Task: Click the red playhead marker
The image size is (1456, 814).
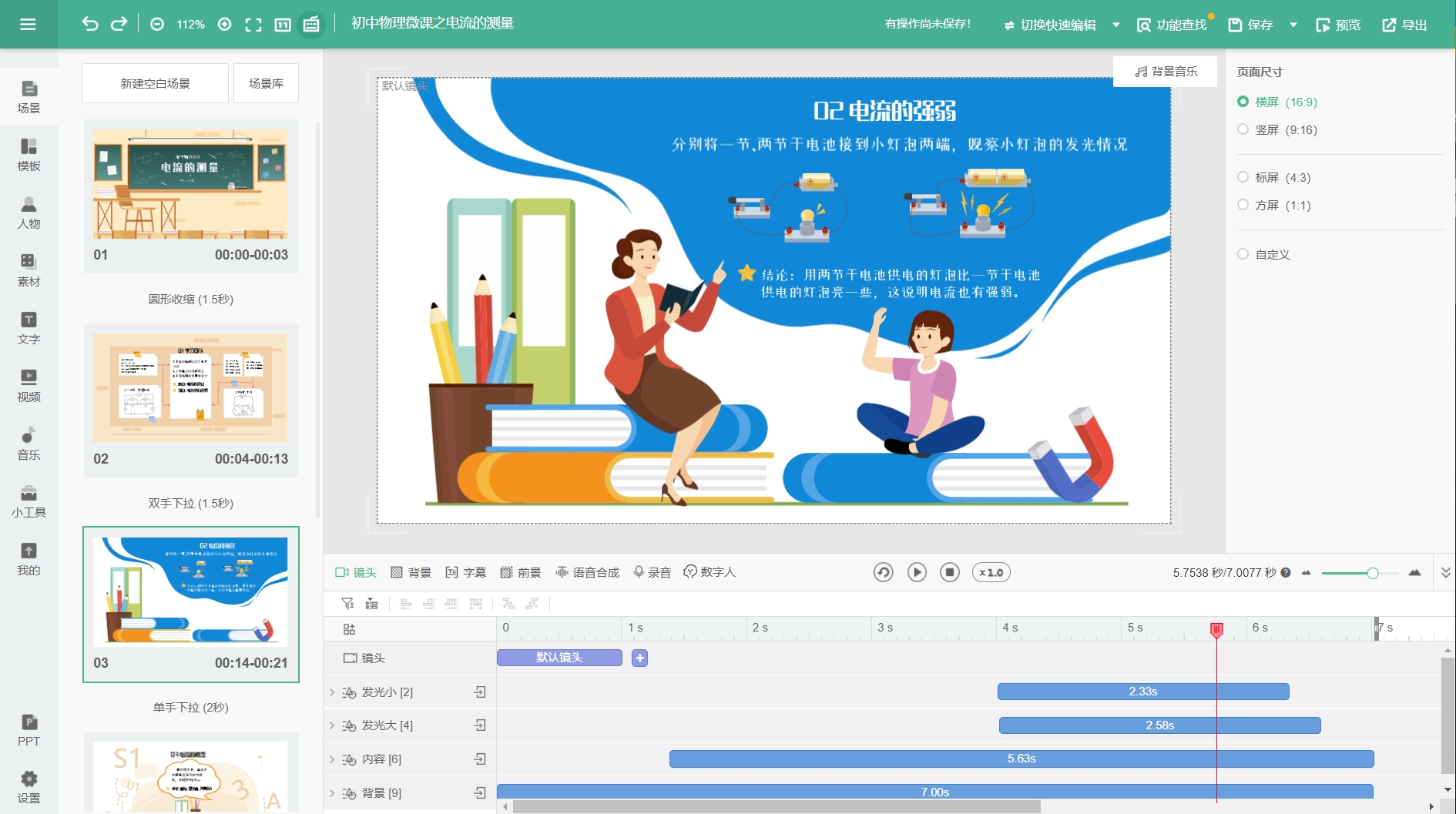Action: [x=1216, y=630]
